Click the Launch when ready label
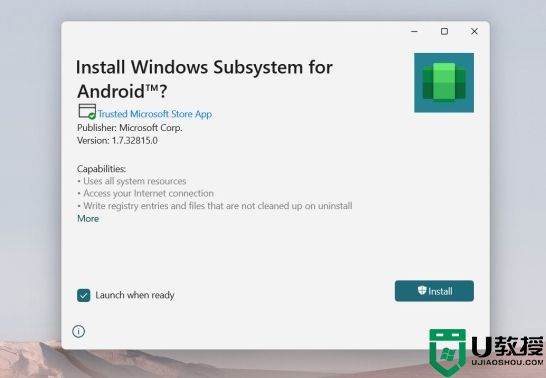Screen dimensions: 546x378 pyautogui.click(x=135, y=295)
